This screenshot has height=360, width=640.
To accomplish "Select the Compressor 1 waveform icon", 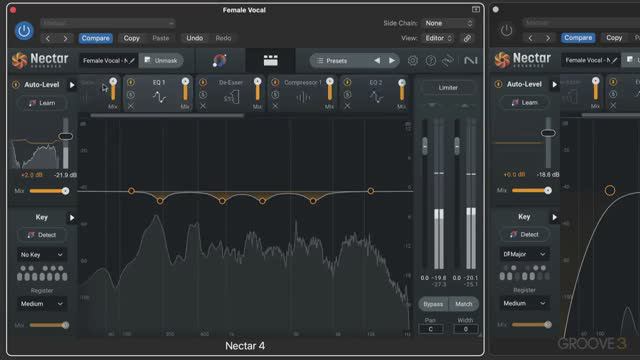I will click(303, 97).
